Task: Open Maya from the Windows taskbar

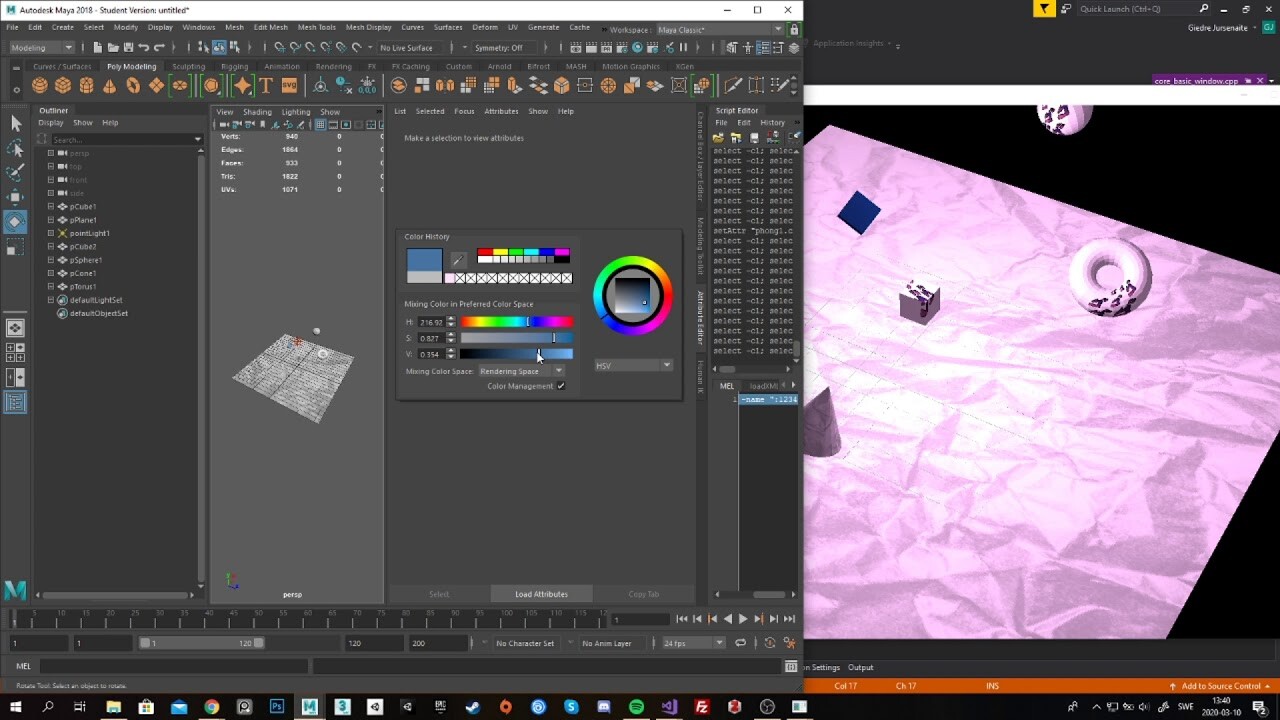Action: pos(309,707)
